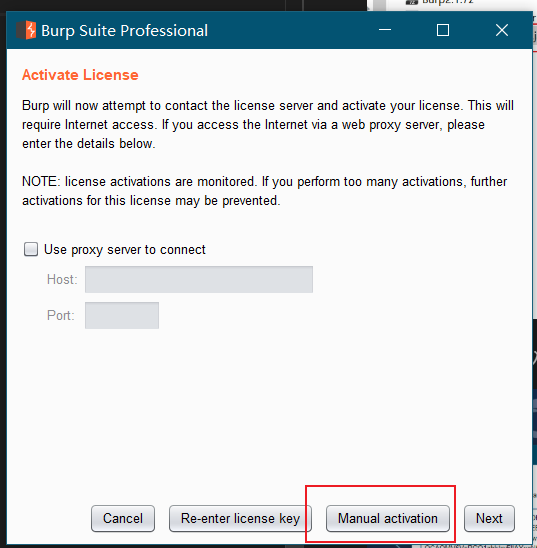The image size is (537, 548).
Task: Click the file icon beside Burp2.1.72
Action: (x=412, y=2)
